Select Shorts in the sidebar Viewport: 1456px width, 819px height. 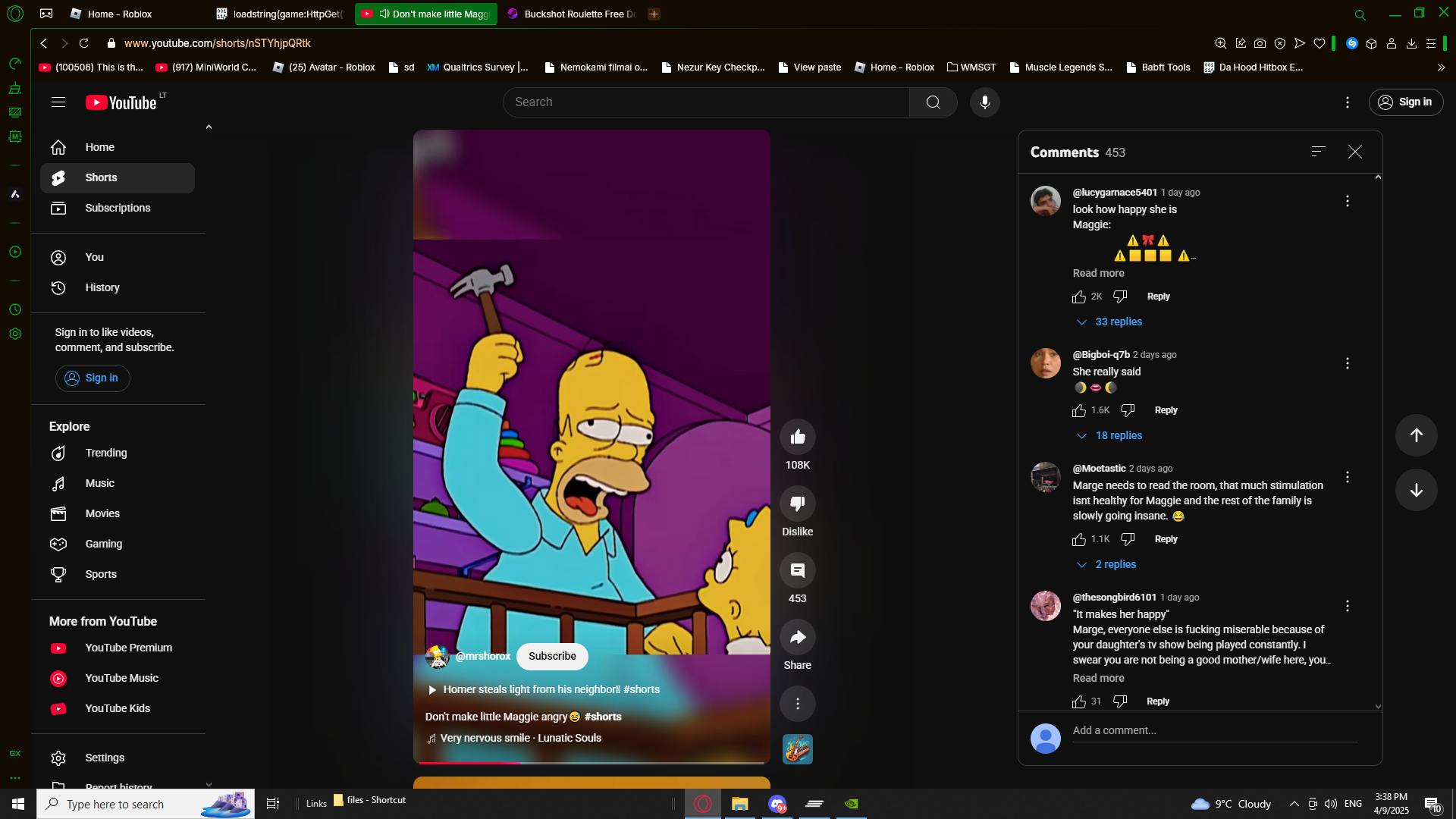(118, 177)
